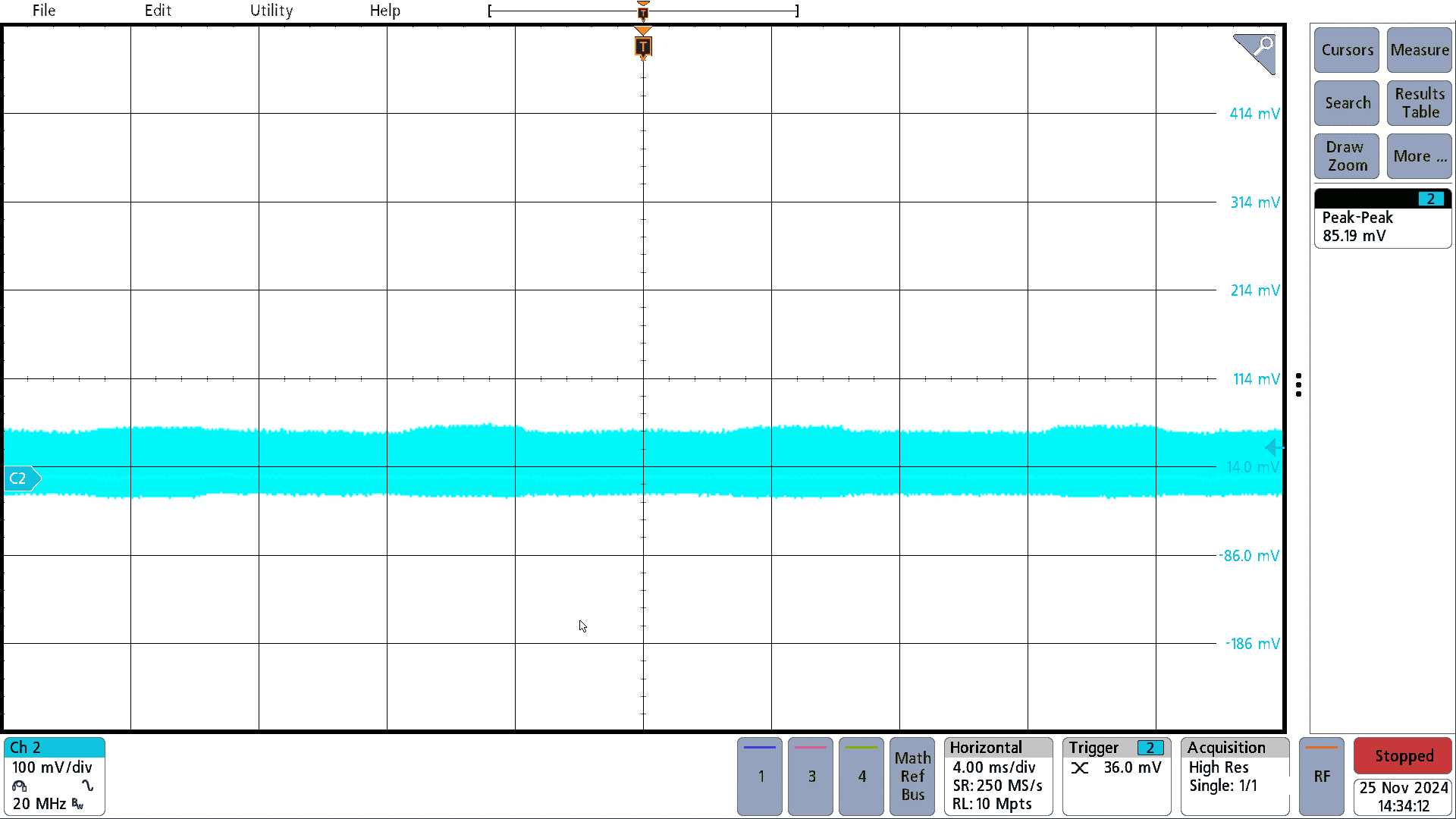This screenshot has width=1456, height=819.
Task: Enable the RF channel
Action: (1322, 777)
